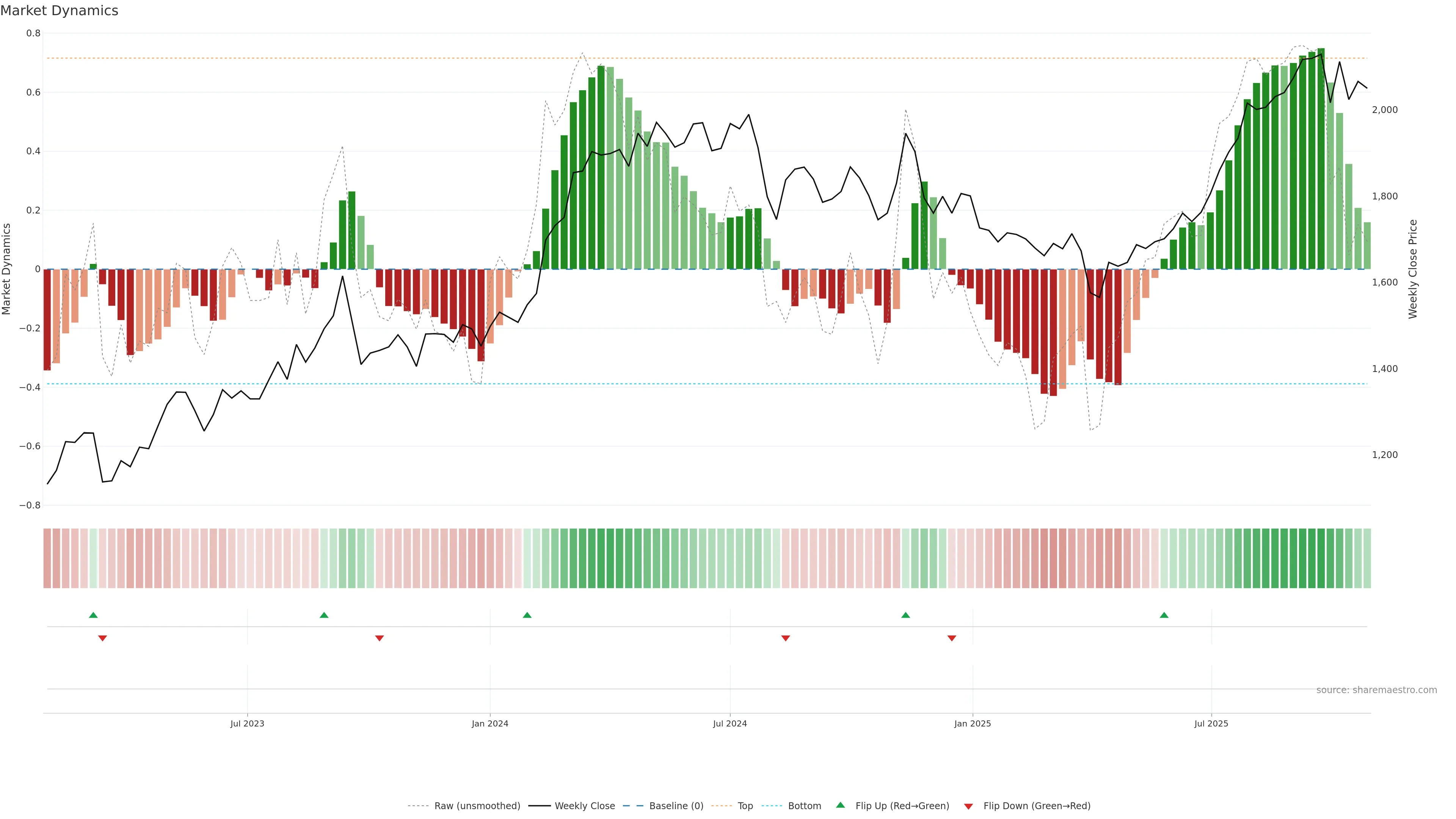Click the first red flip-down triangle marker

click(x=102, y=638)
